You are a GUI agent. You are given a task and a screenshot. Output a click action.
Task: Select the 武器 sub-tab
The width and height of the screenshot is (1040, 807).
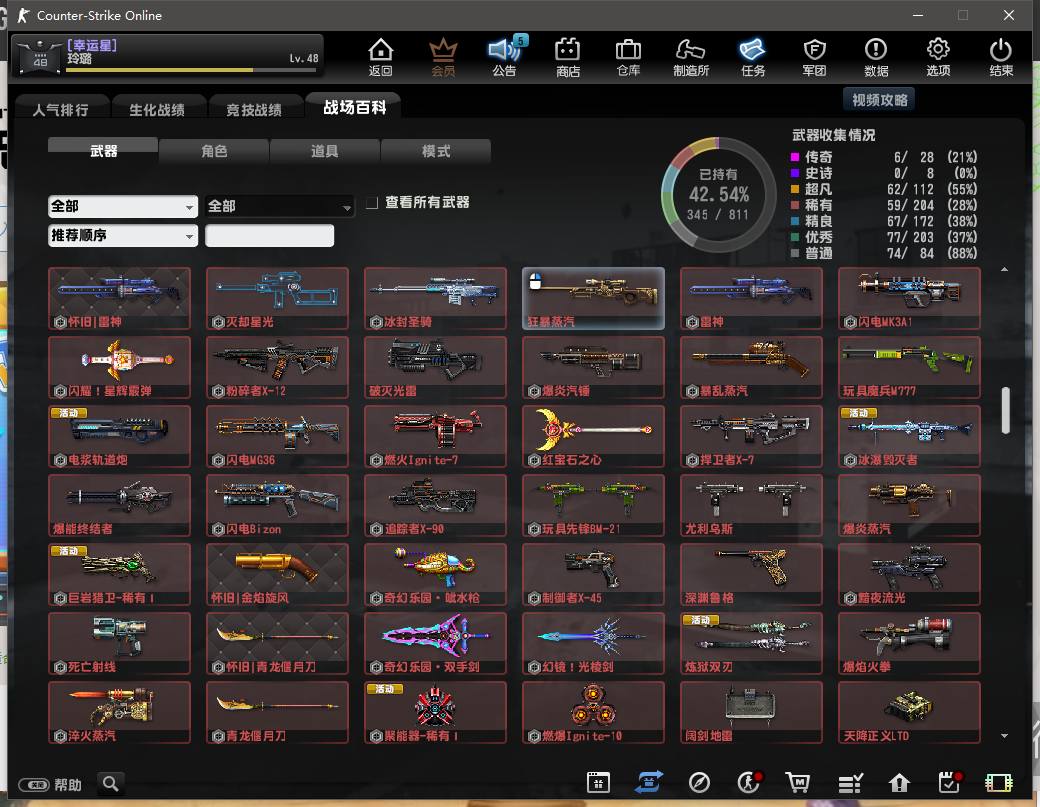(x=103, y=151)
